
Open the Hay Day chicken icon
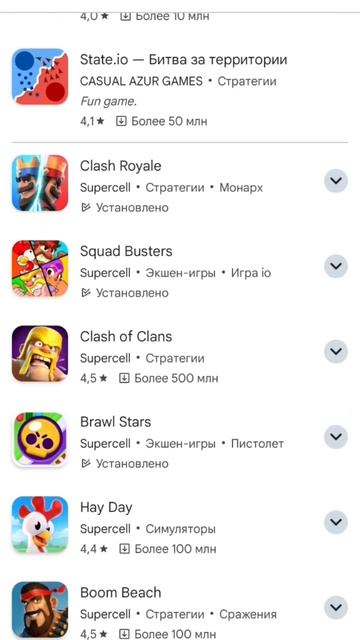click(x=40, y=524)
